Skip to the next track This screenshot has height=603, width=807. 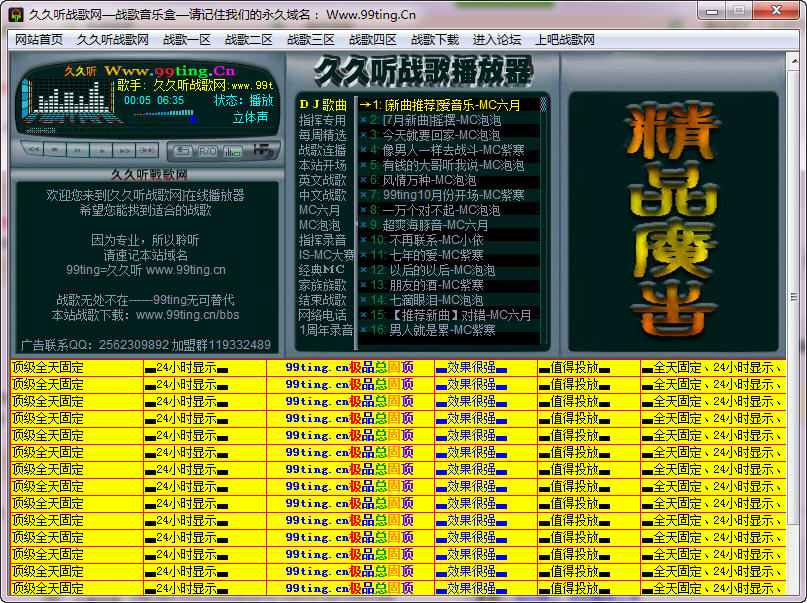pos(124,150)
